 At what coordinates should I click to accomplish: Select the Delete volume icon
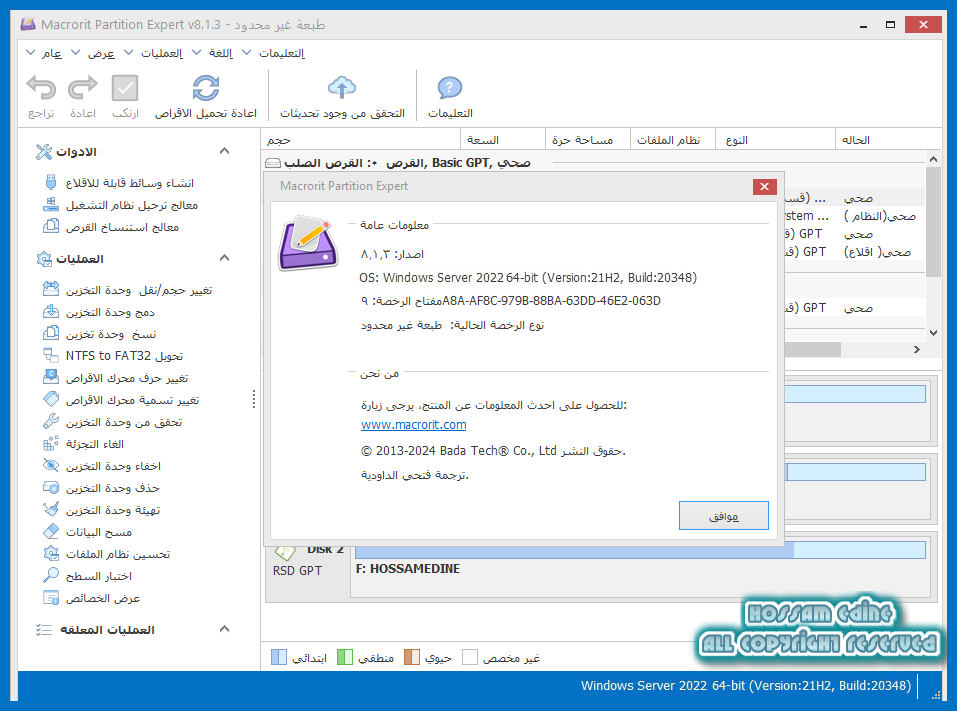[51, 487]
